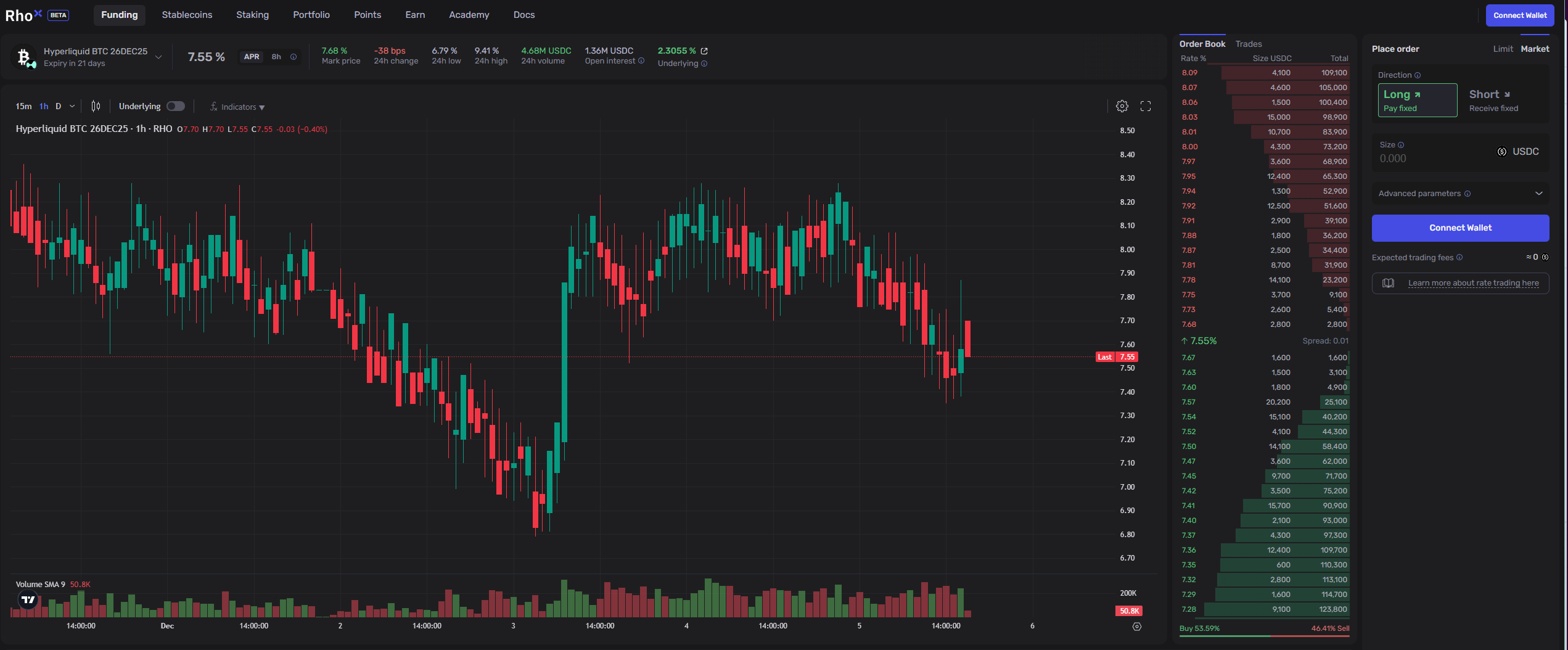Open the chart interval dropdown chevron
The width and height of the screenshot is (1568, 650).
pos(72,106)
